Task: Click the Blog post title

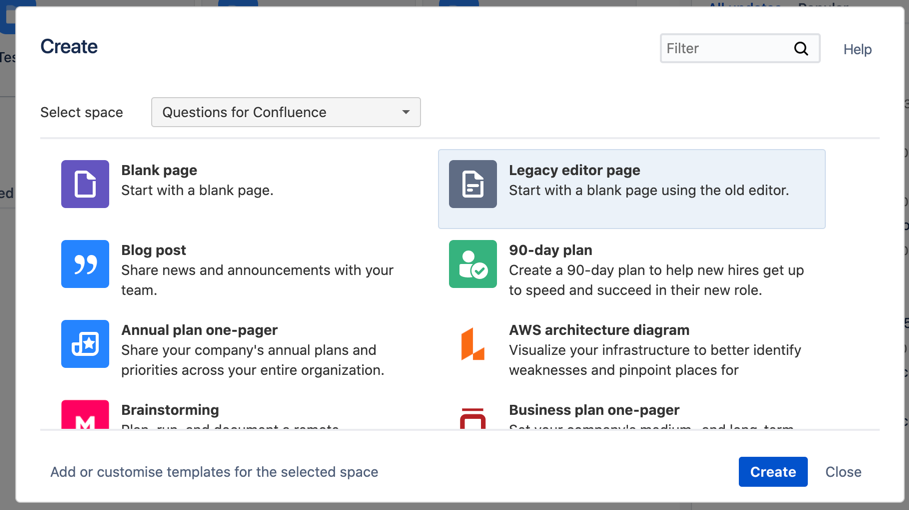Action: coord(154,250)
